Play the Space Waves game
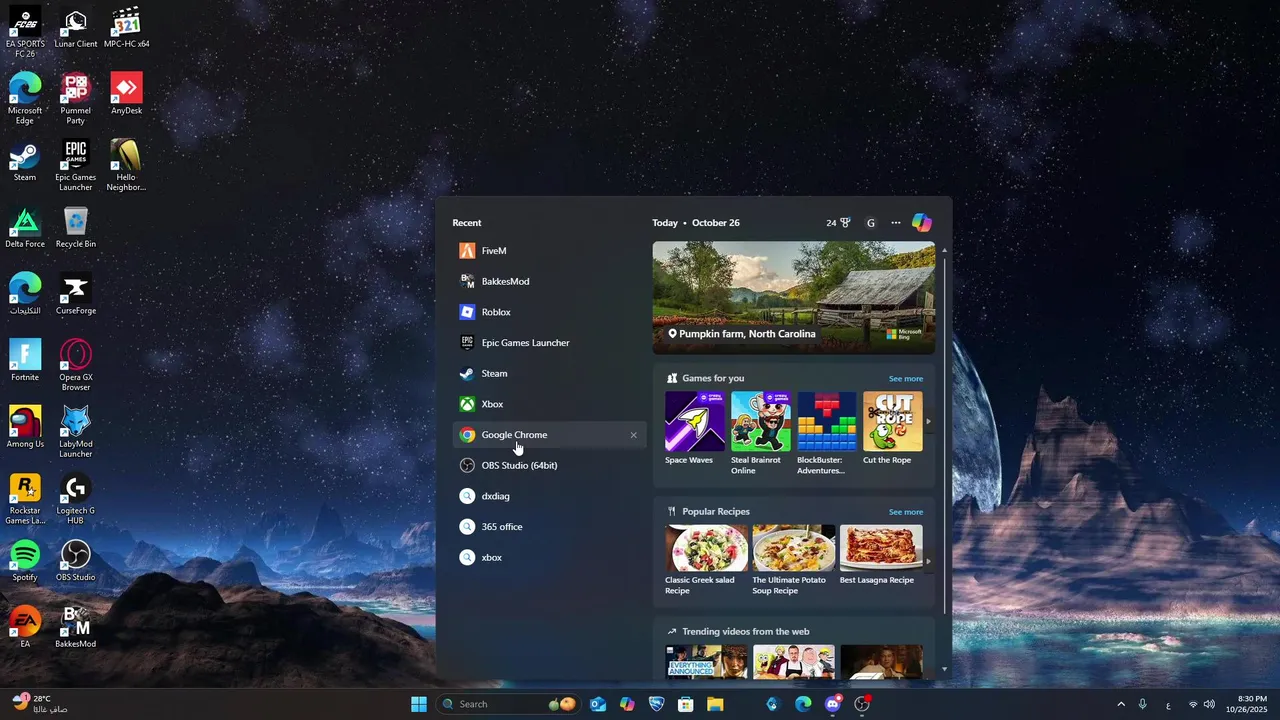The height and width of the screenshot is (720, 1280). [694, 428]
